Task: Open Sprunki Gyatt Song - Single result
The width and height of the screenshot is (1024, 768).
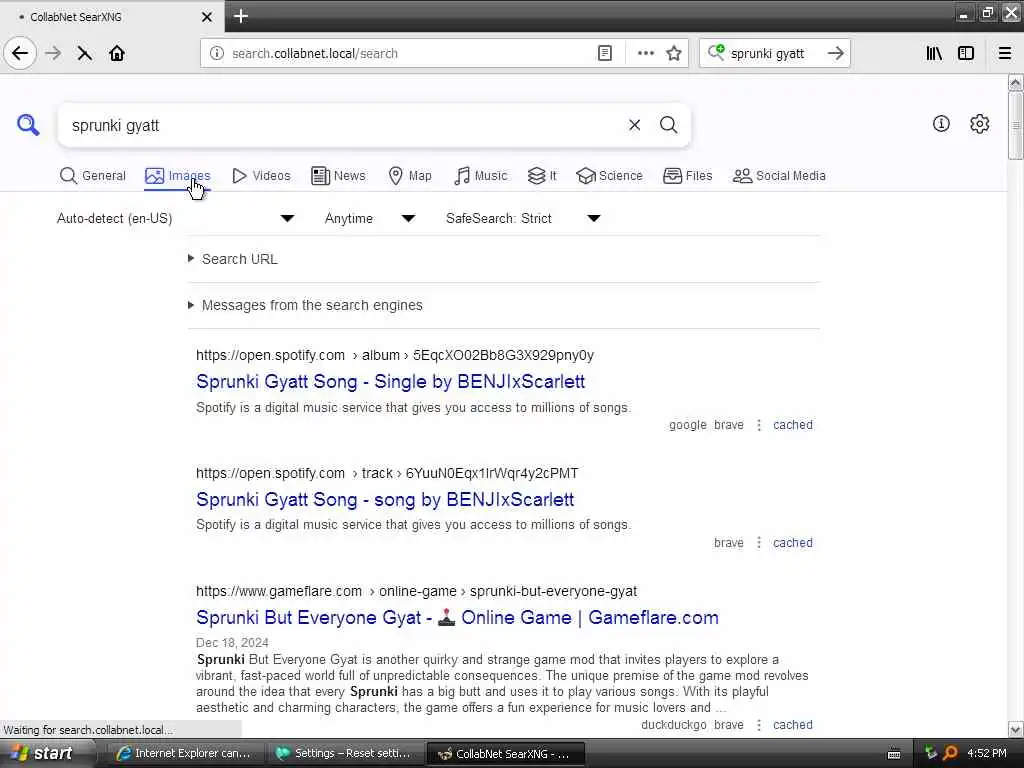Action: (391, 381)
